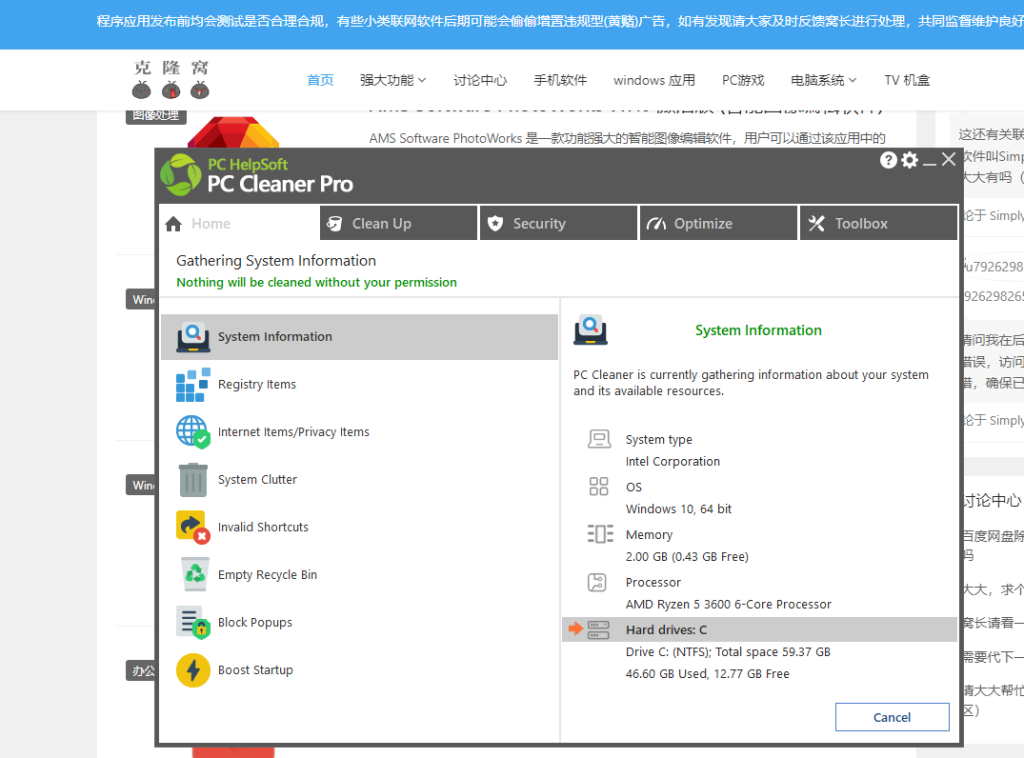1024x758 pixels.
Task: Click the 克隆窝 website logo
Action: point(171,79)
